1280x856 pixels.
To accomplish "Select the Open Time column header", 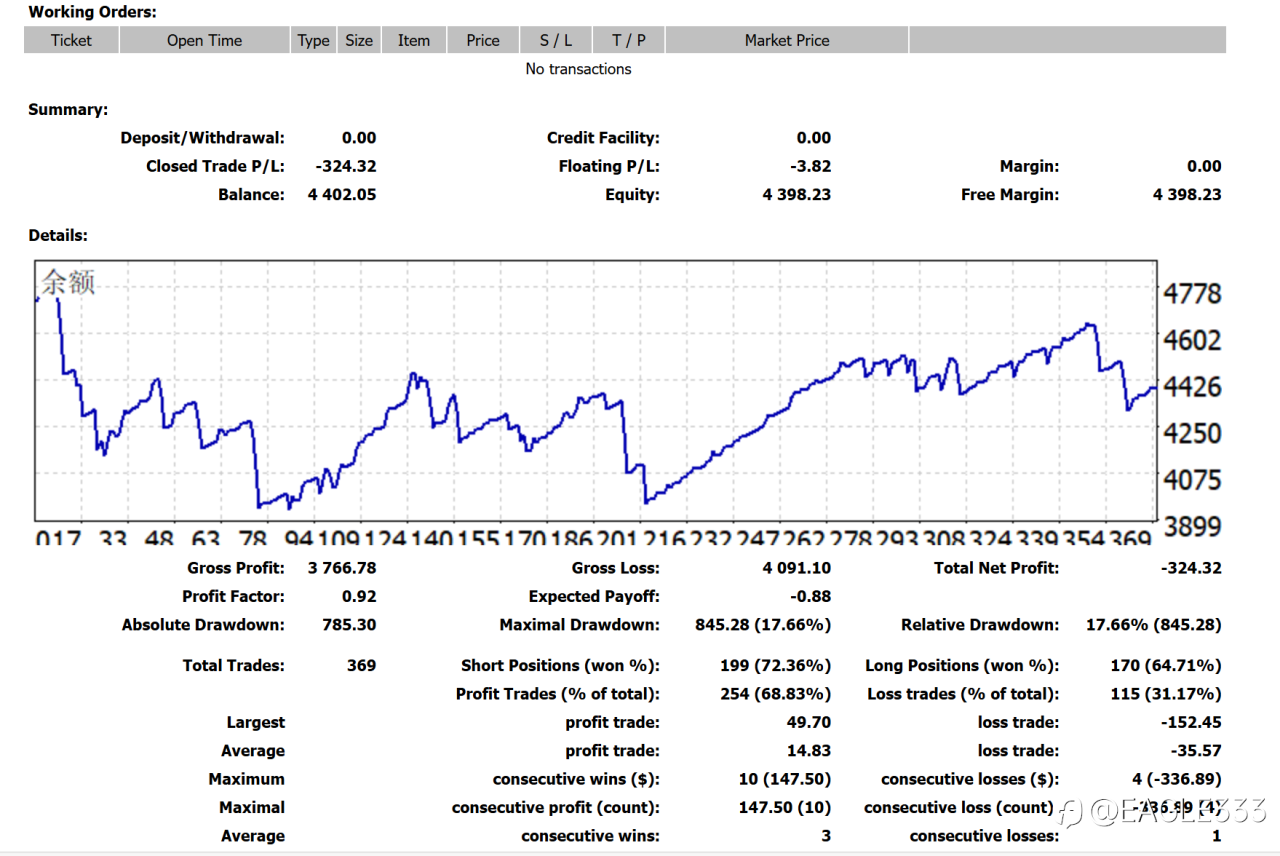I will [205, 40].
